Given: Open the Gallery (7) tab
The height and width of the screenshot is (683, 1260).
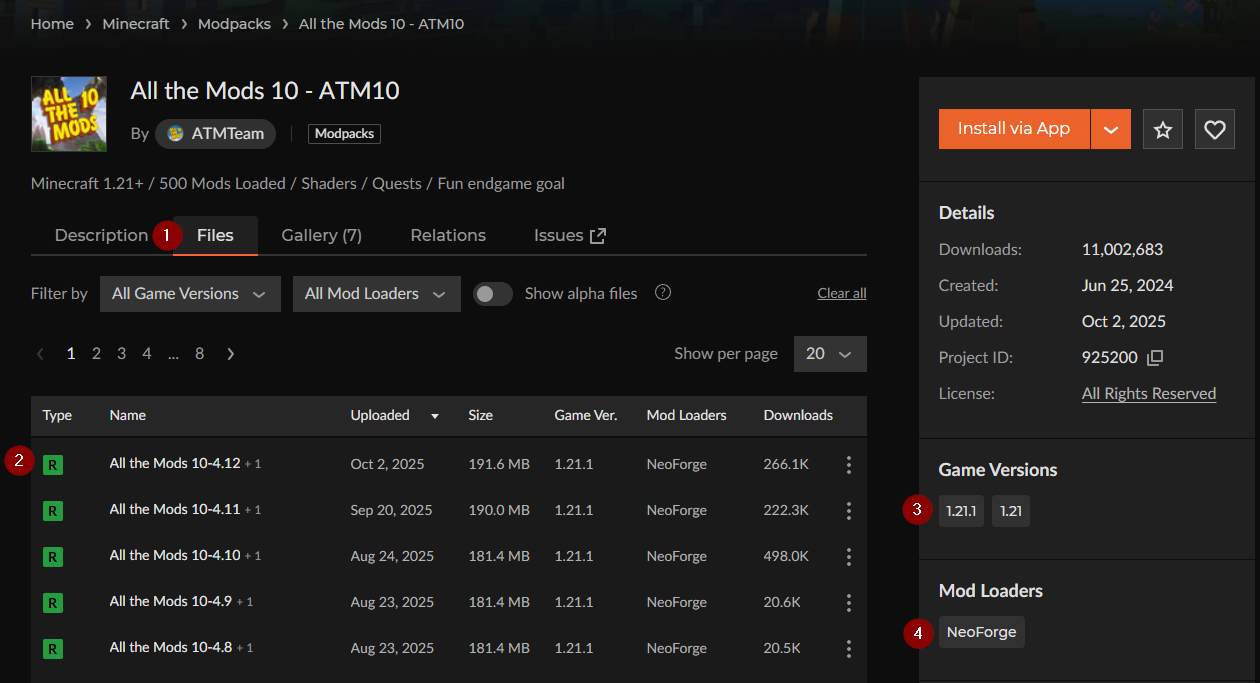Looking at the screenshot, I should [321, 236].
